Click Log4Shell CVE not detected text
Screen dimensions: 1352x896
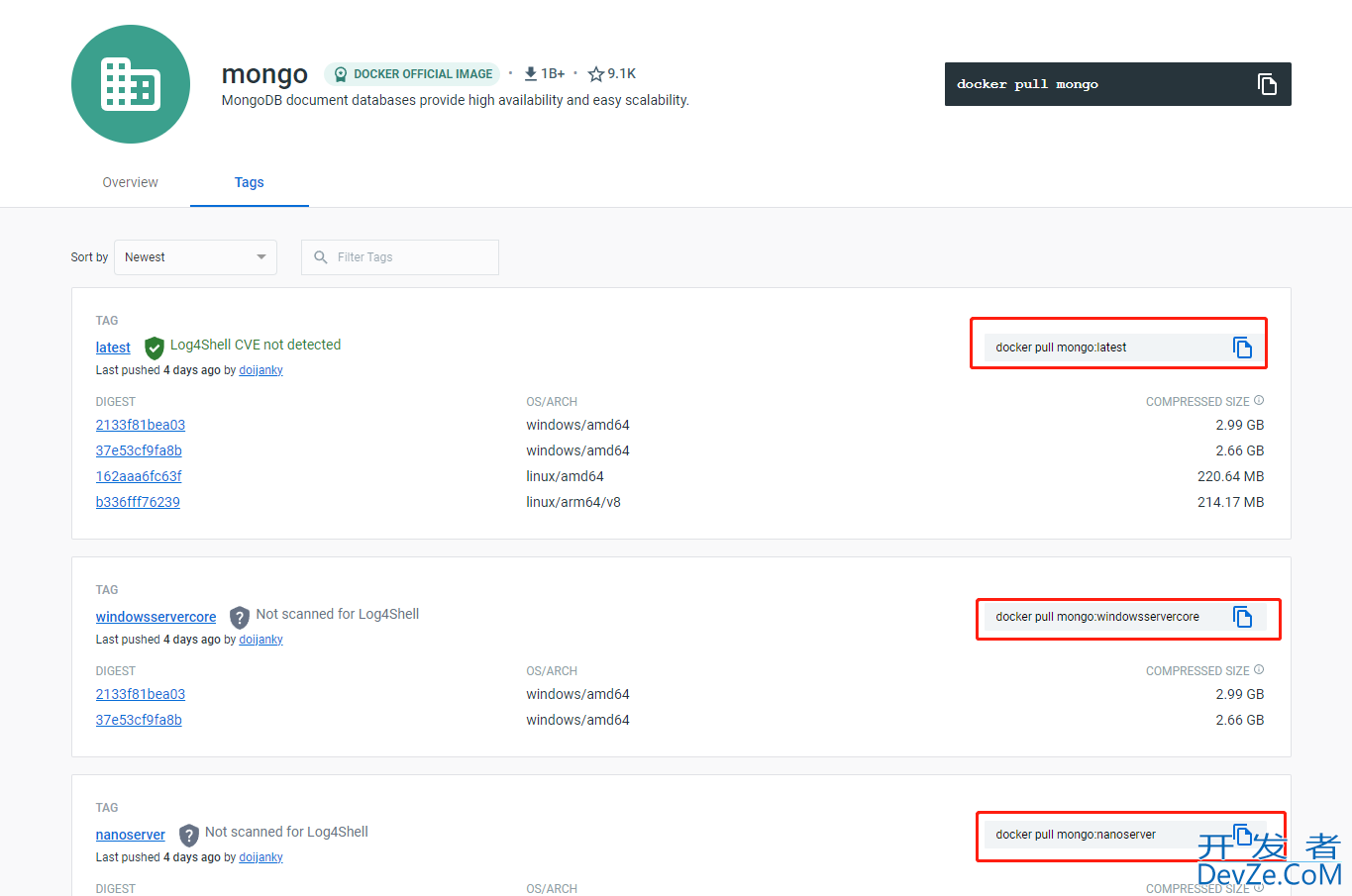pyautogui.click(x=256, y=345)
